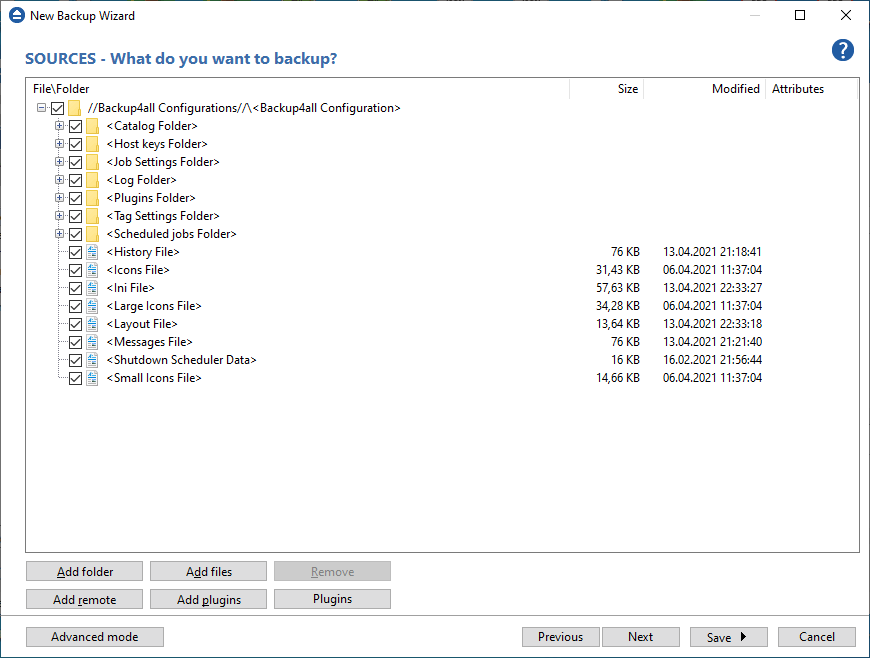870x658 pixels.
Task: Select the Layout File row label
Action: [x=142, y=324]
